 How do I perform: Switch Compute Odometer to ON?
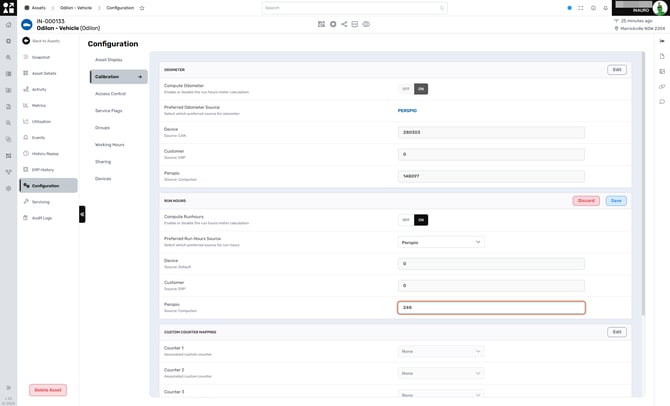[421, 89]
